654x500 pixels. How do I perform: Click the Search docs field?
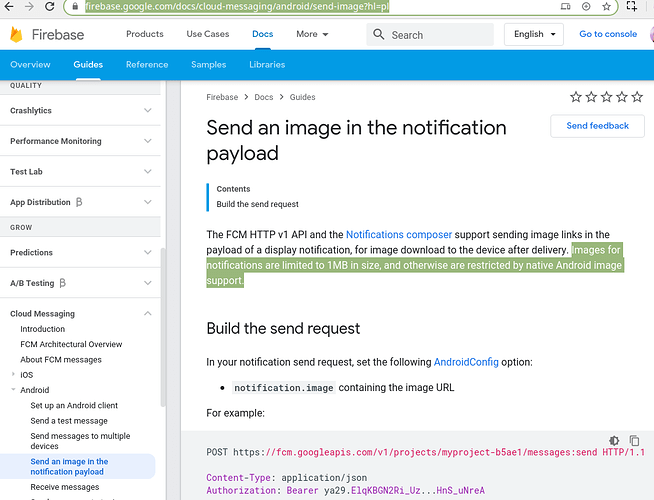point(430,35)
